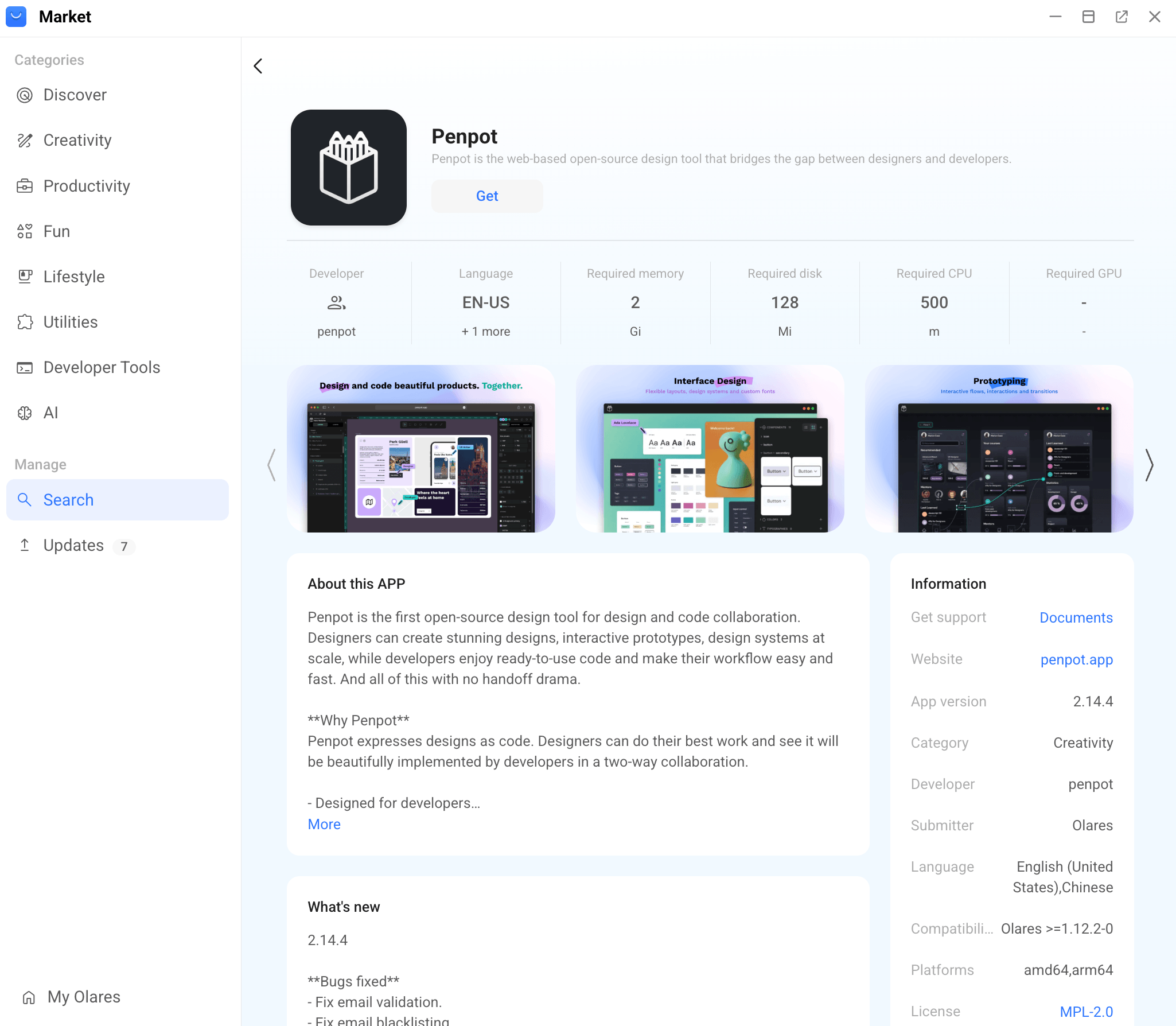Viewport: 1176px width, 1026px height.
Task: Expand the '+ 1 more' languages
Action: pos(486,332)
